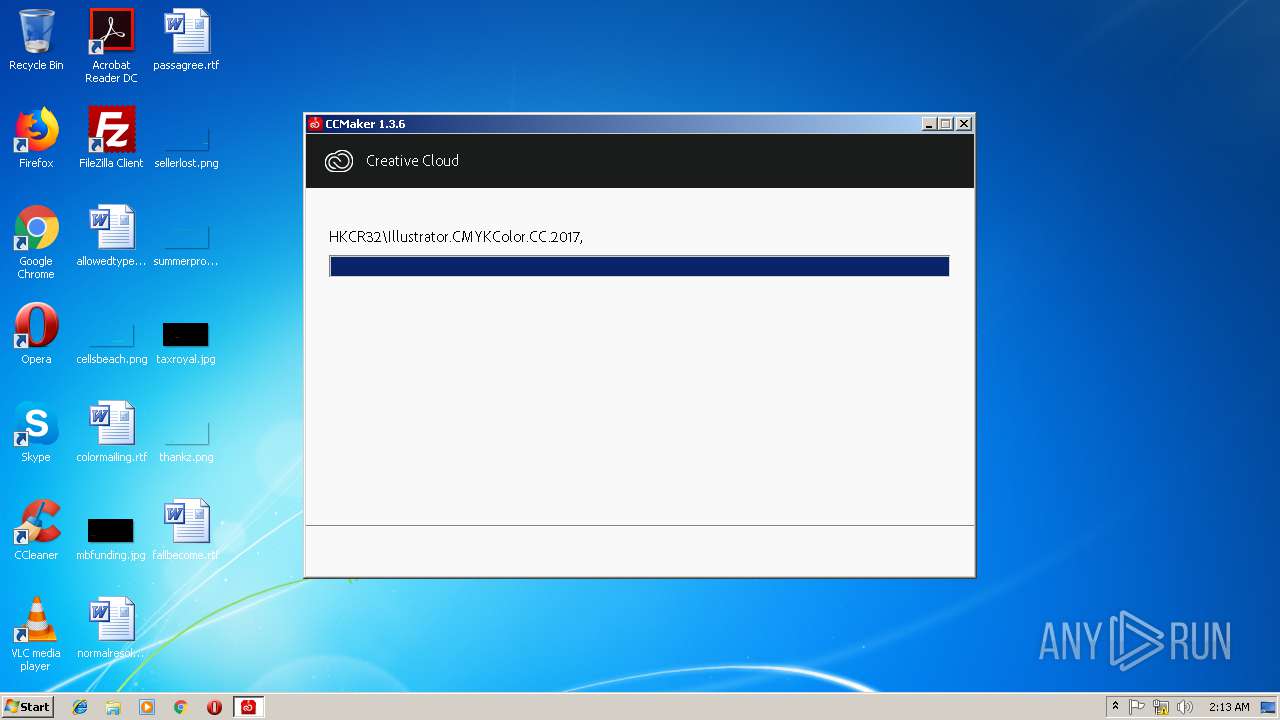Launch the CCleaner desktop shortcut
This screenshot has height=720, width=1280.
coord(36,530)
